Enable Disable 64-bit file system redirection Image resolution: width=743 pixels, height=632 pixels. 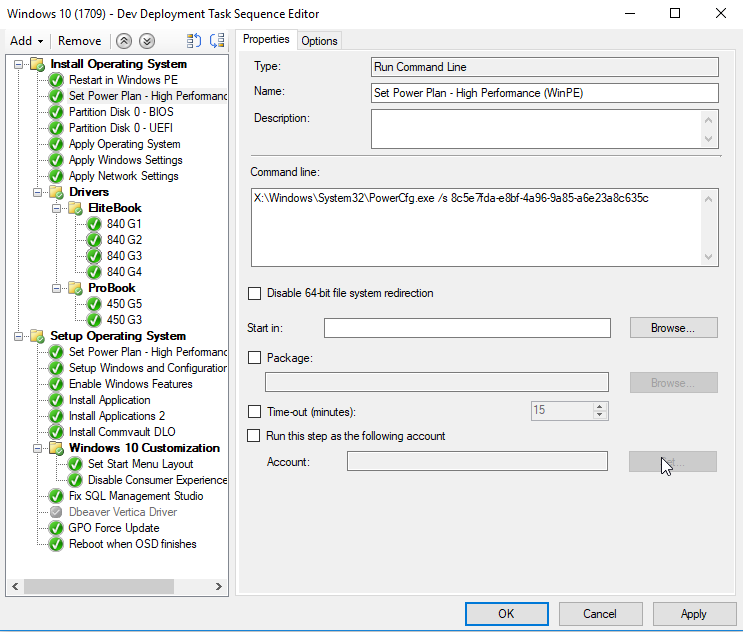(254, 294)
